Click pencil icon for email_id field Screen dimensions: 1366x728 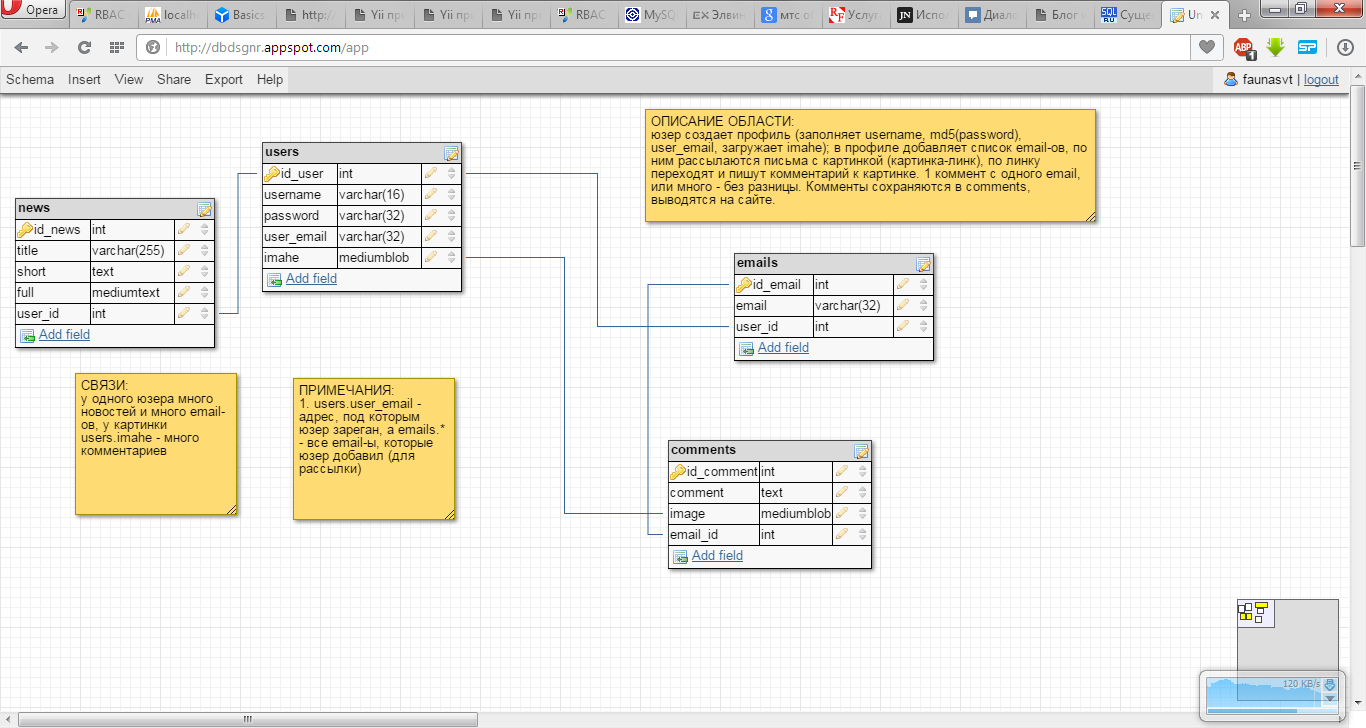(x=842, y=535)
